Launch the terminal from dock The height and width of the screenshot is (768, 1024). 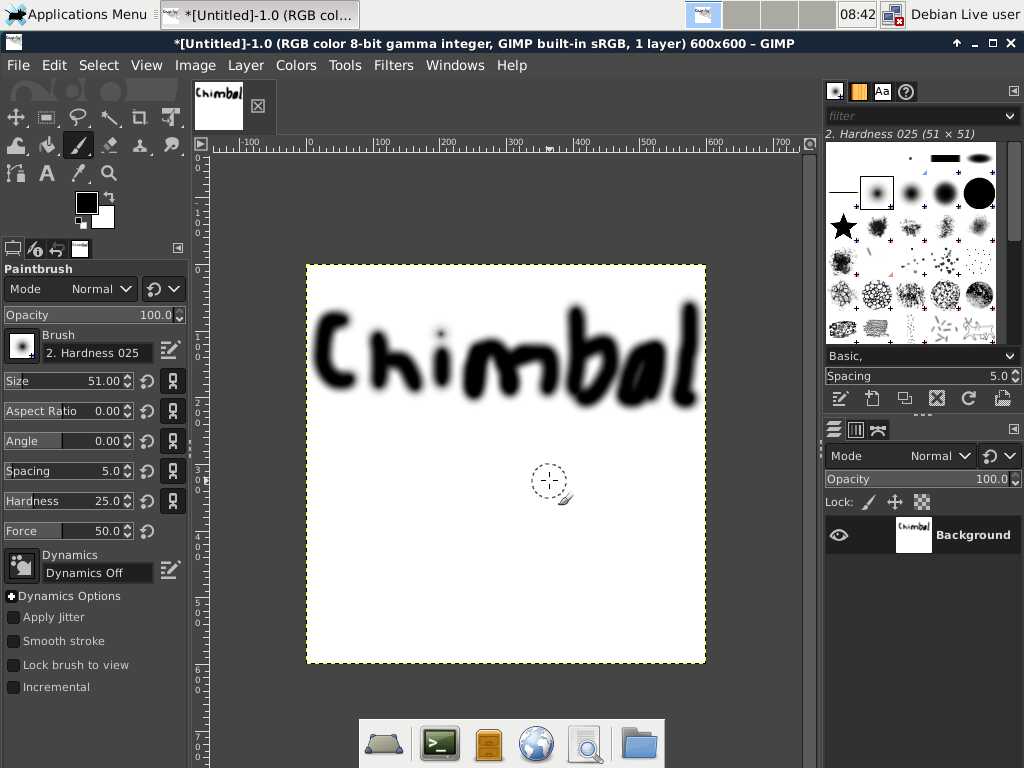click(440, 744)
